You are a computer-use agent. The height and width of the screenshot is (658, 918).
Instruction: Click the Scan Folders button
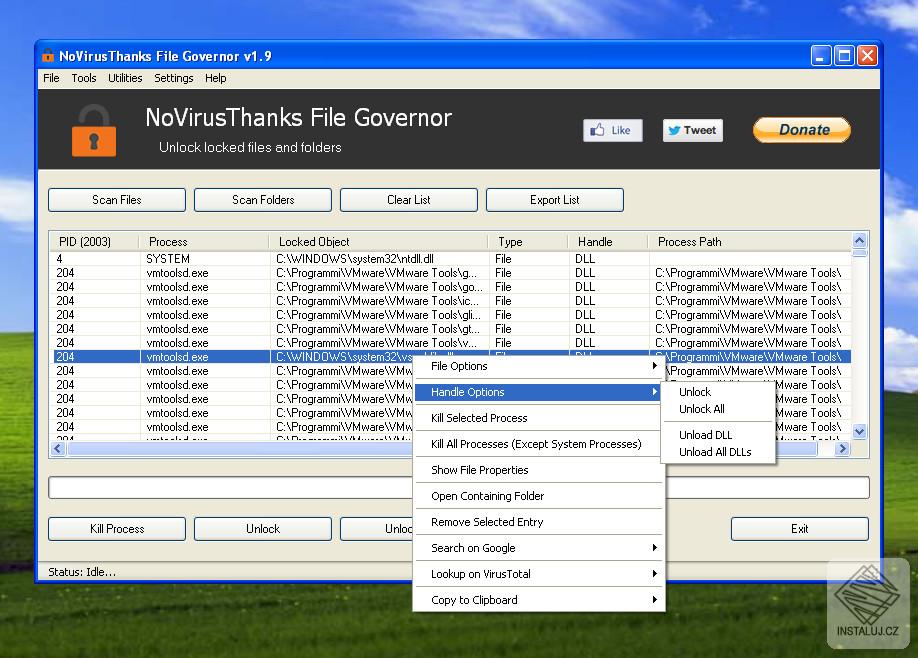pyautogui.click(x=263, y=200)
